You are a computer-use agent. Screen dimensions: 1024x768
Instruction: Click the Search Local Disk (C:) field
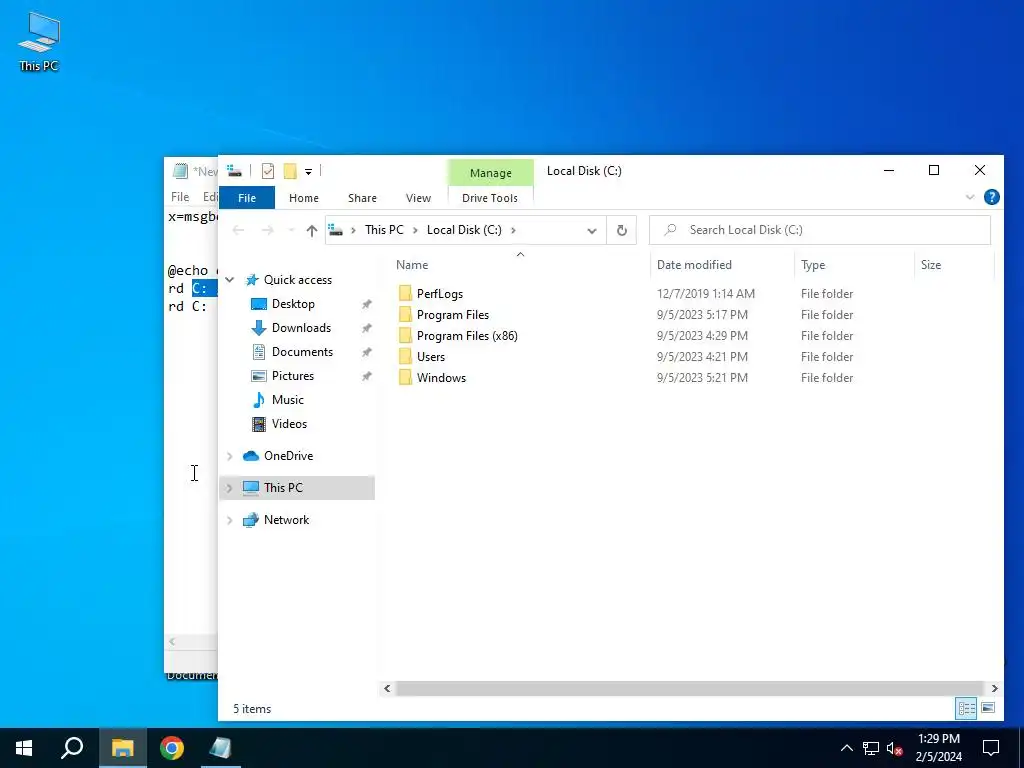click(820, 230)
